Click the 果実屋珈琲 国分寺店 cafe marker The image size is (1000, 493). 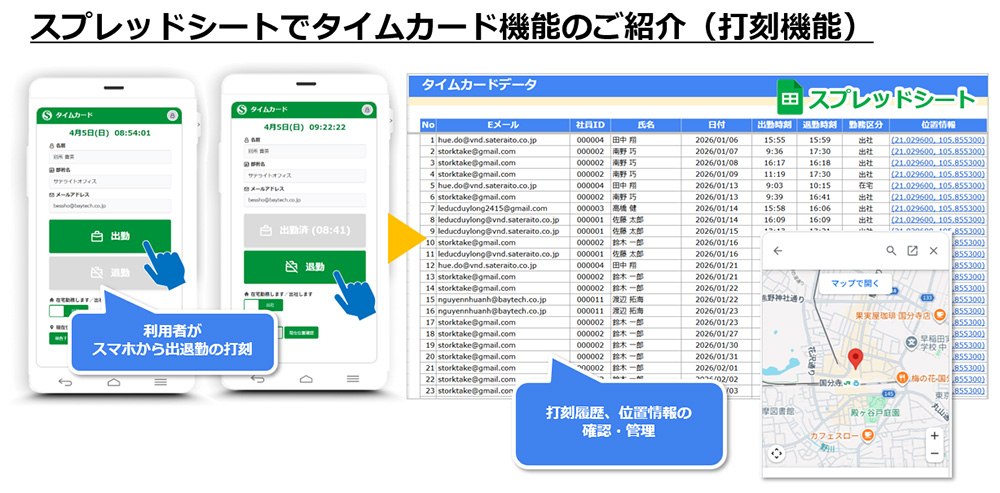coord(939,315)
